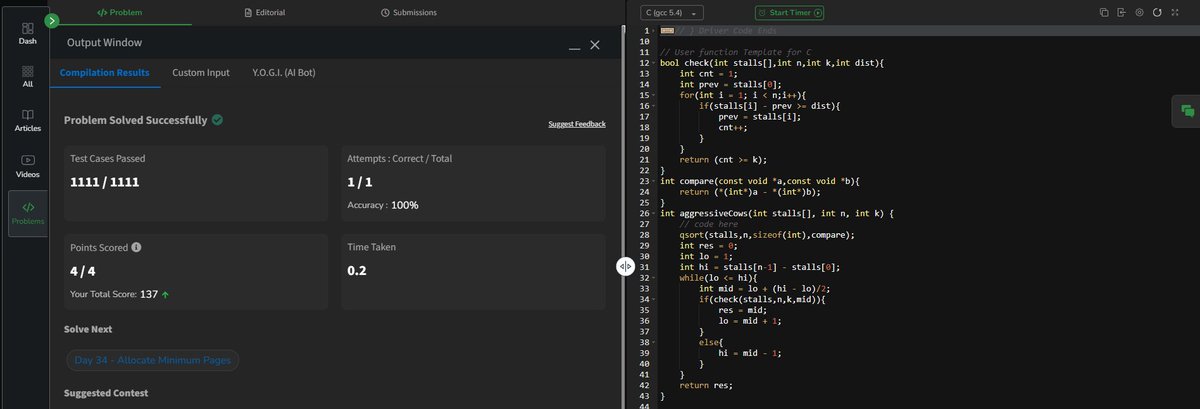Screen dimensions: 1200x409
Task: Select the Compilation Results tab
Action: tap(105, 73)
